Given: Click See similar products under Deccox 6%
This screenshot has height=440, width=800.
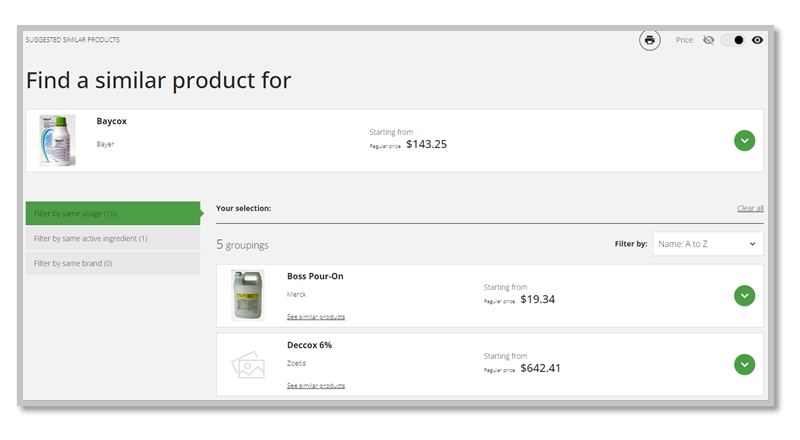Looking at the screenshot, I should tap(316, 385).
